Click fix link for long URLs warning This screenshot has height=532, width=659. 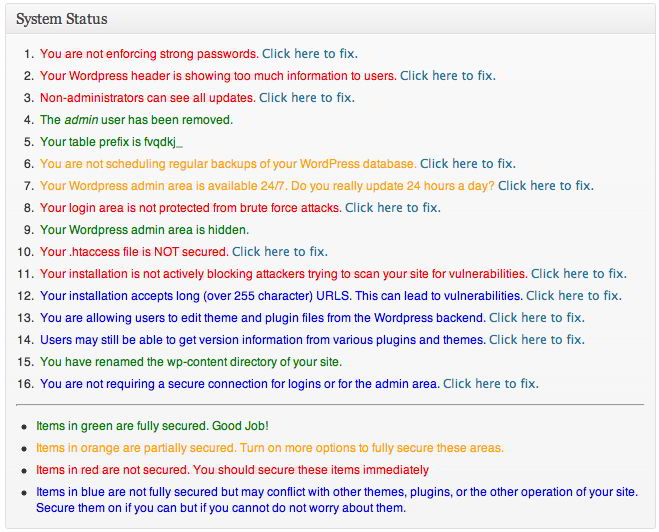[574, 295]
